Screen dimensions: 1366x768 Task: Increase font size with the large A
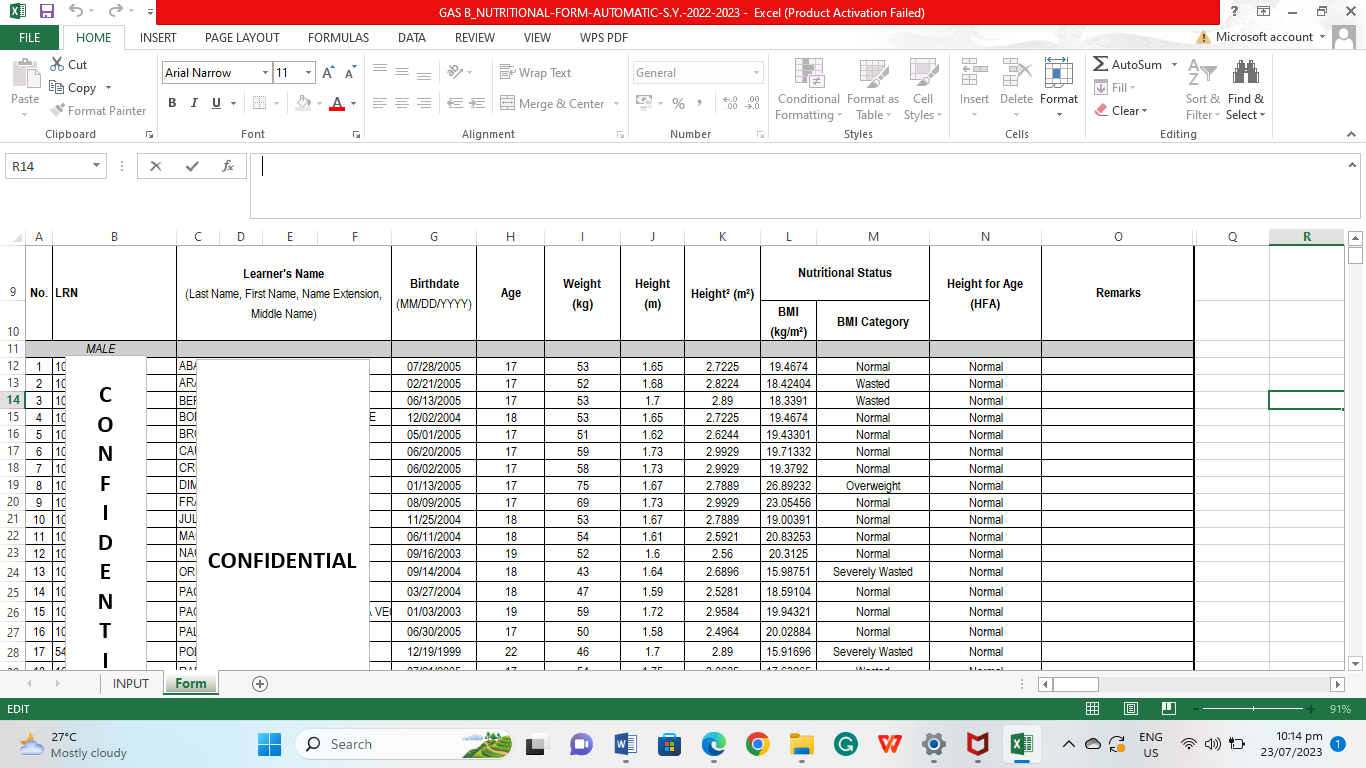(327, 73)
